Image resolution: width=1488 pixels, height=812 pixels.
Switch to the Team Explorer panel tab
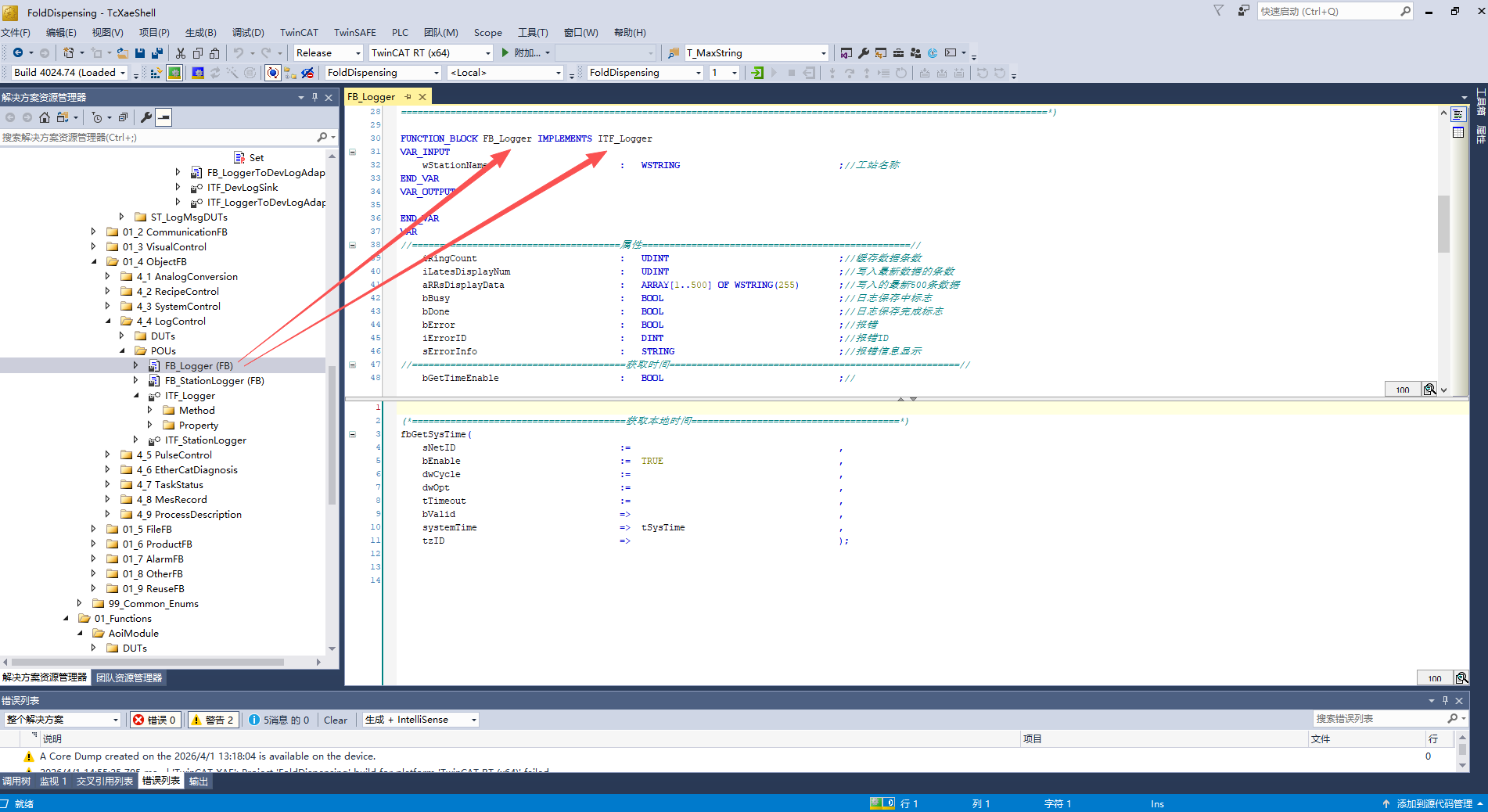[129, 677]
